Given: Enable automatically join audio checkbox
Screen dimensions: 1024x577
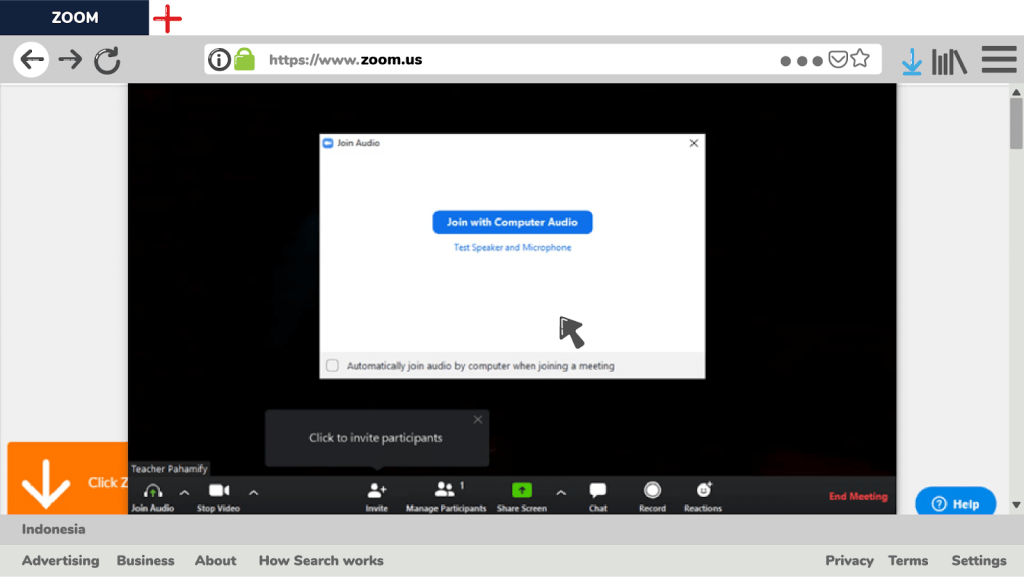Looking at the screenshot, I should point(332,366).
